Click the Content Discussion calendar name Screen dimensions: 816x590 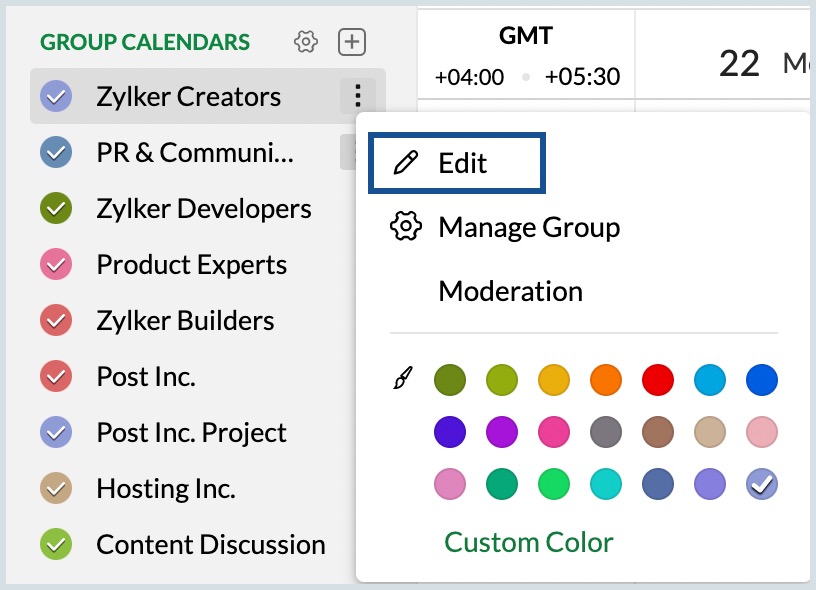(210, 545)
